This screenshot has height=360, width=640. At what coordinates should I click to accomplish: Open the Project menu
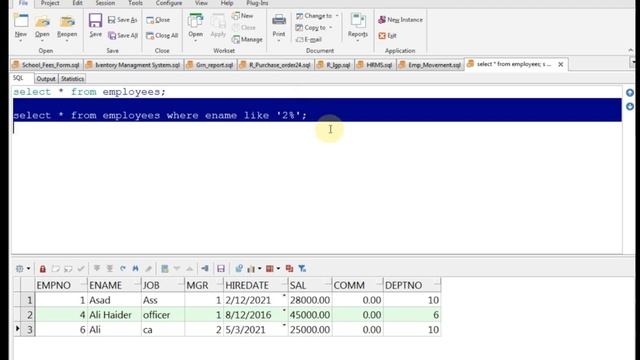click(x=50, y=3)
